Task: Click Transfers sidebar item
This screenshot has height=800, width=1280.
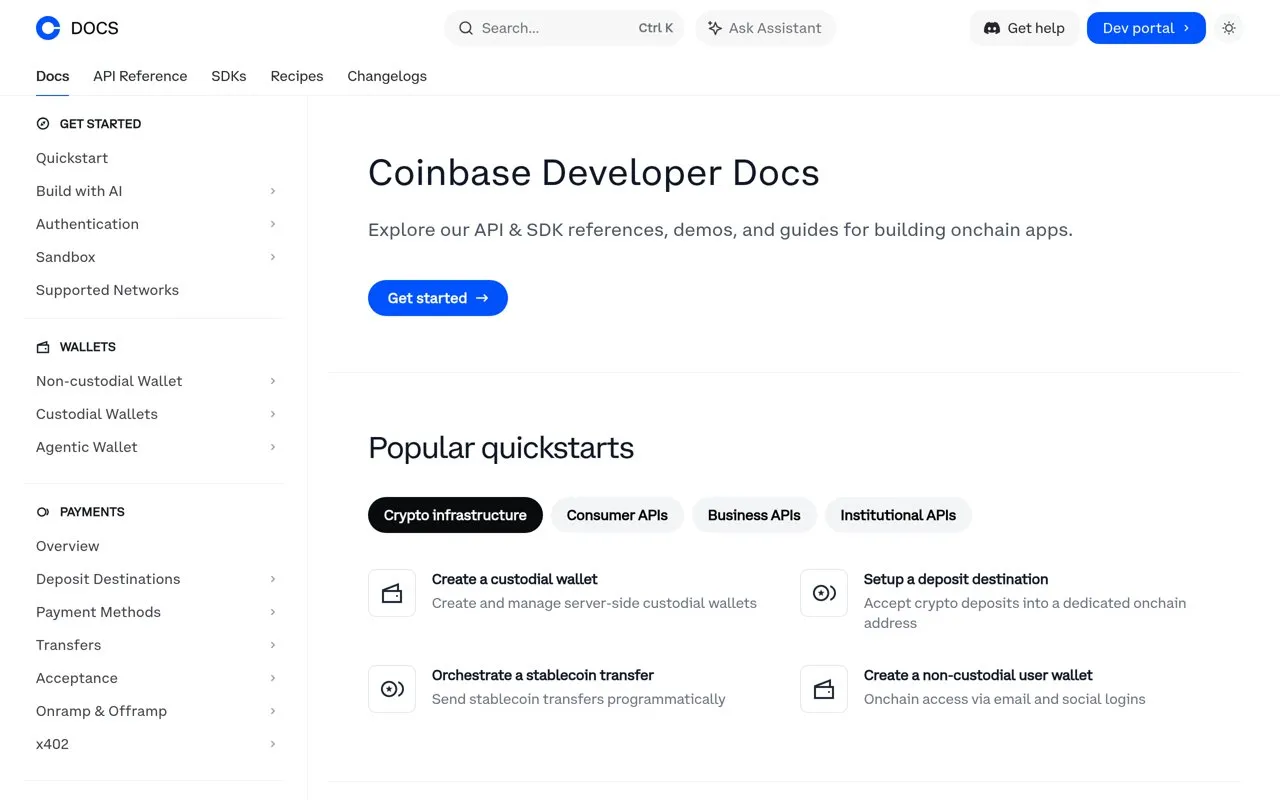Action: coord(155,645)
